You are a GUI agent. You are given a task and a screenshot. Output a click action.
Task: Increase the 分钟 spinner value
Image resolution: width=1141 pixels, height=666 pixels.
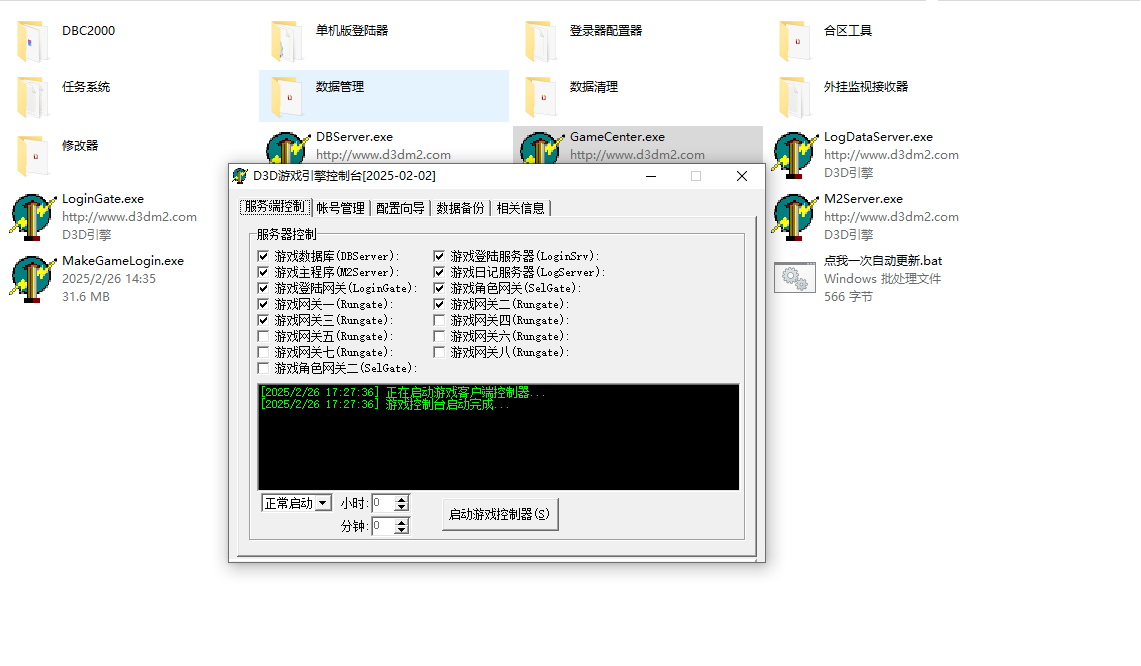[401, 521]
